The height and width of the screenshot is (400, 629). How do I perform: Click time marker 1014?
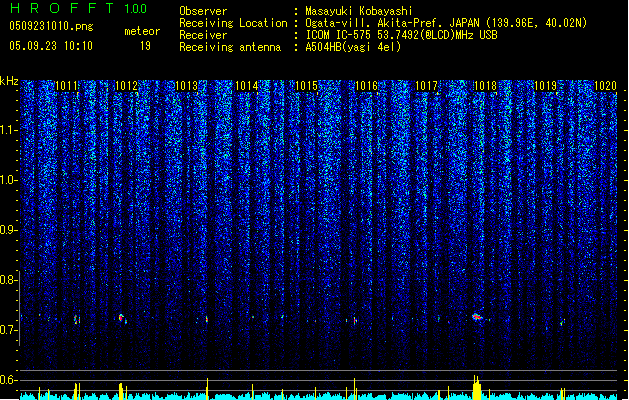point(246,86)
